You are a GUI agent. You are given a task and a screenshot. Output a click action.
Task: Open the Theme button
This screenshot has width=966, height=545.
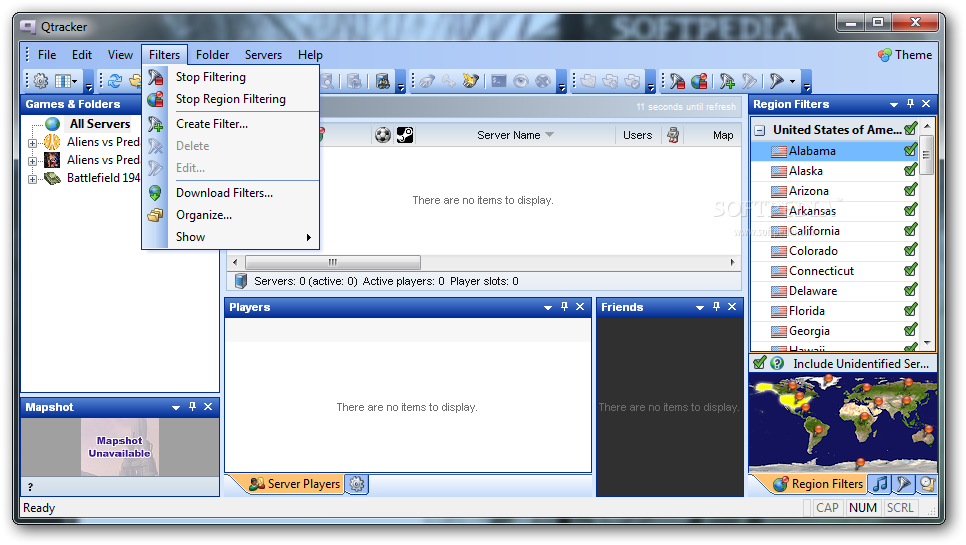[905, 55]
